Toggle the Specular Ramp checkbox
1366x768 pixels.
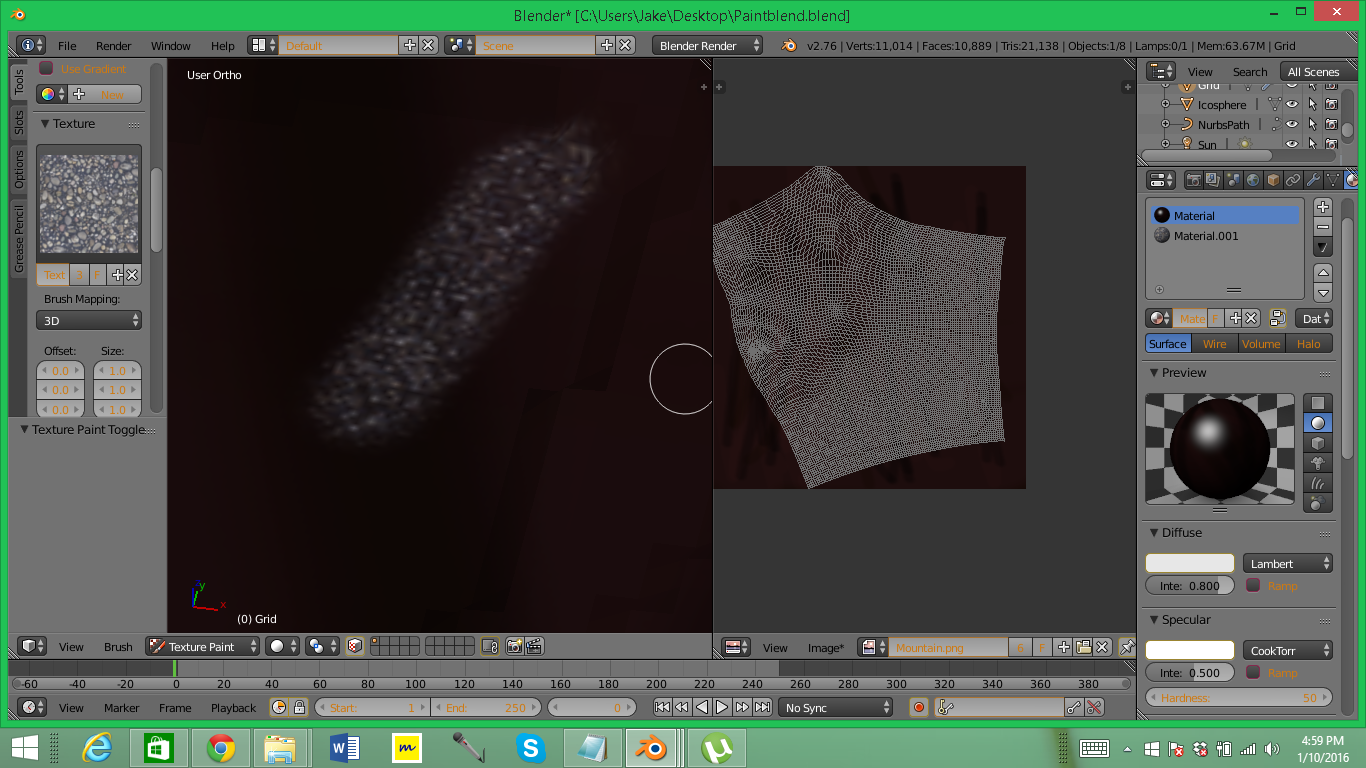pos(1253,673)
